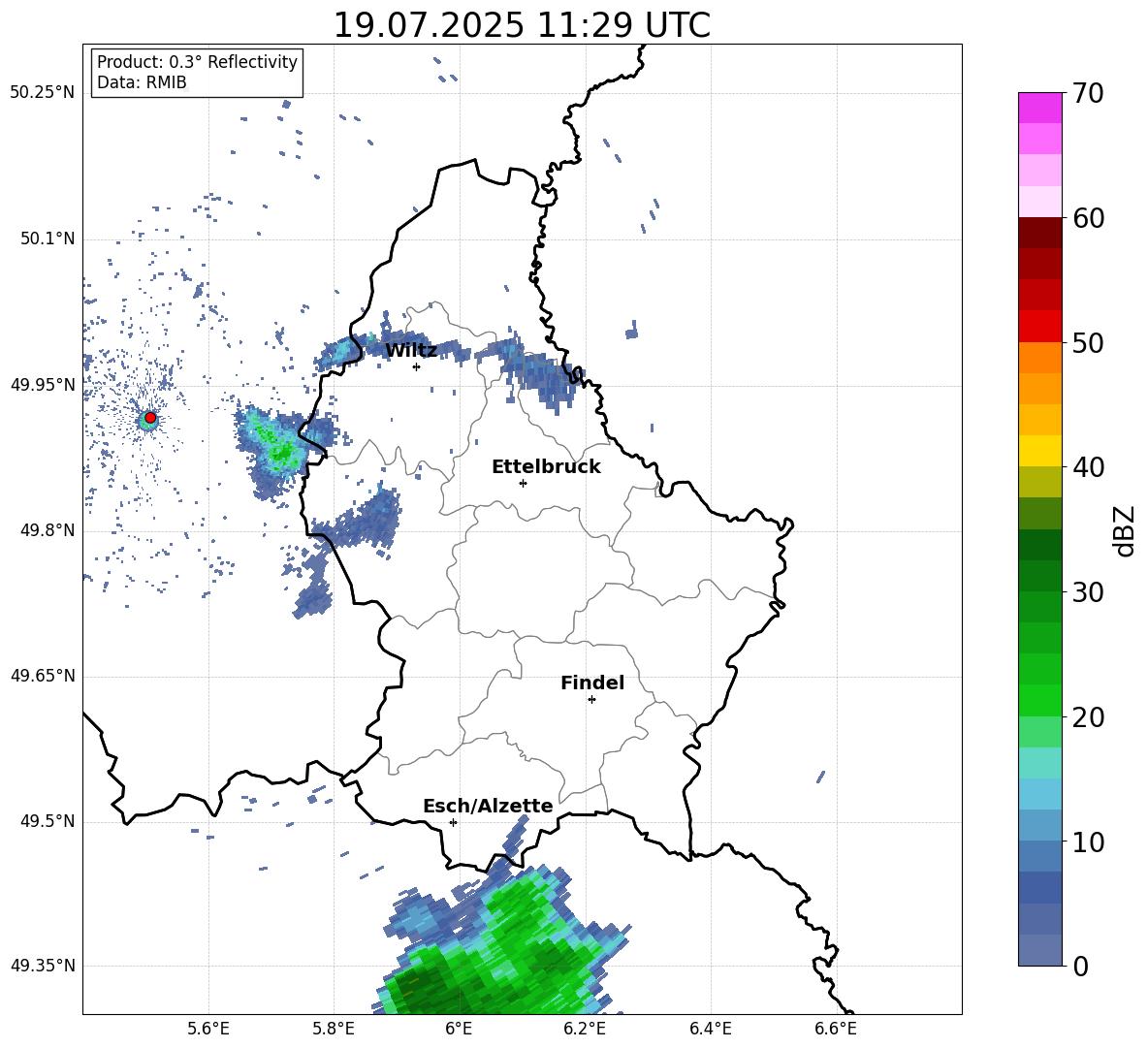
Task: Click the colorbar tick label 10
Action: (x=1088, y=842)
